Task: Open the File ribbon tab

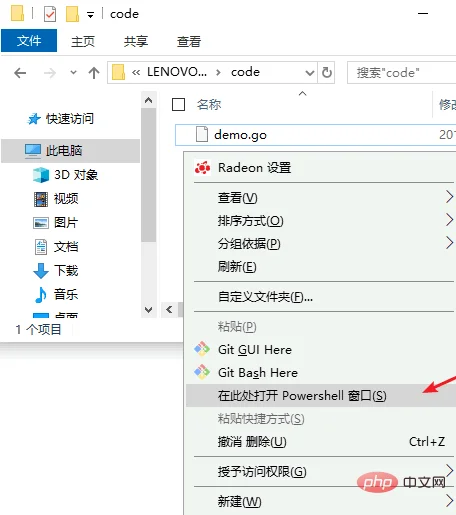Action: (x=29, y=41)
